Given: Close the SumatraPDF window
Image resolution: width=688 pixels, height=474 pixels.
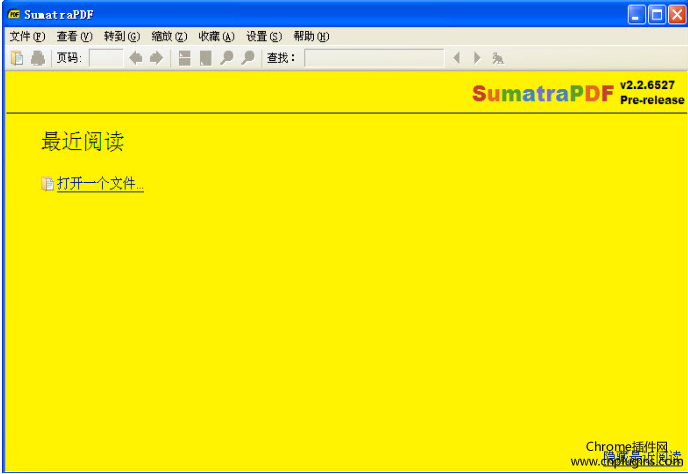Looking at the screenshot, I should click(677, 15).
